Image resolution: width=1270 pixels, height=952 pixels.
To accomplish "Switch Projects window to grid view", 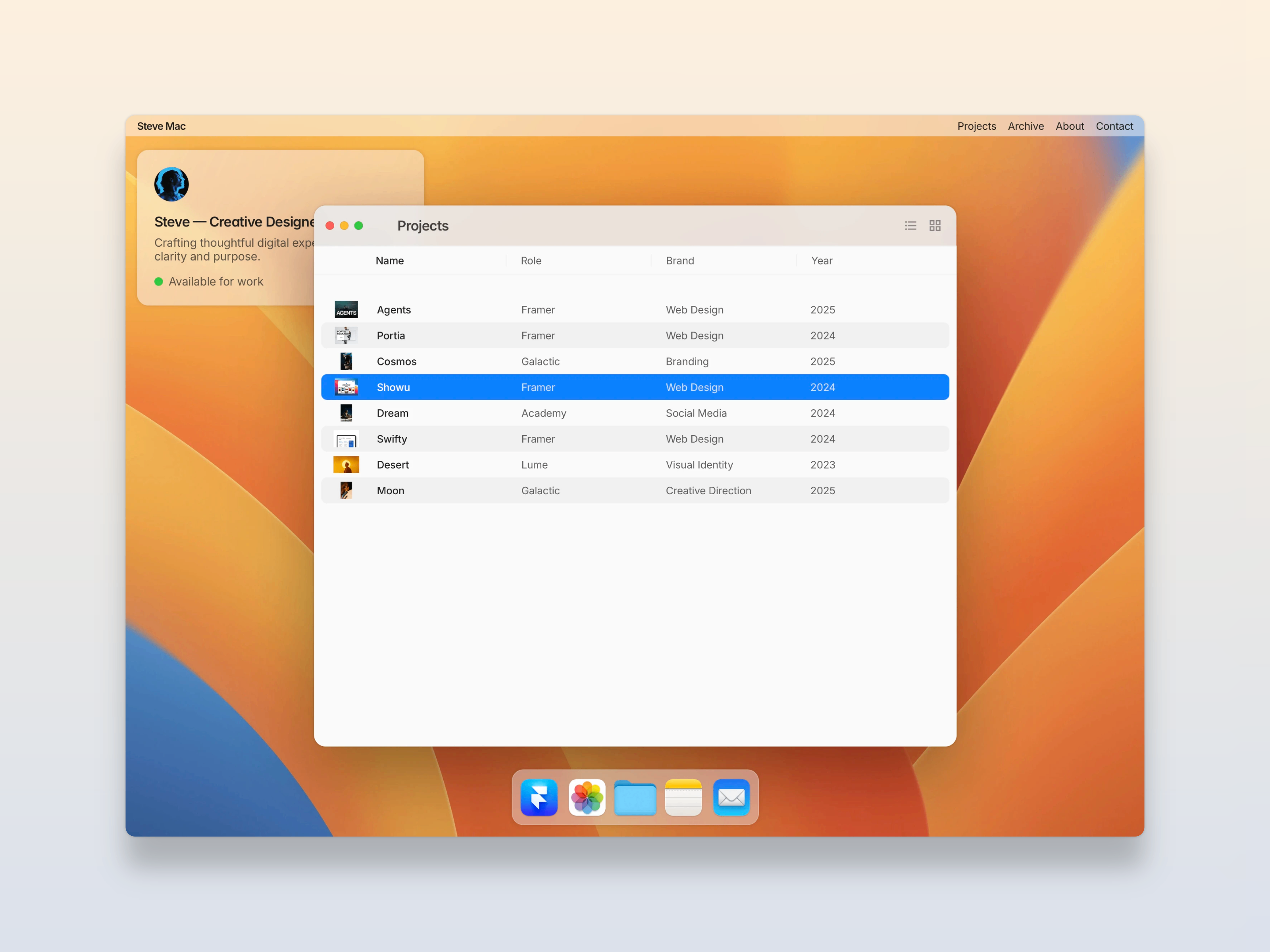I will 935,226.
